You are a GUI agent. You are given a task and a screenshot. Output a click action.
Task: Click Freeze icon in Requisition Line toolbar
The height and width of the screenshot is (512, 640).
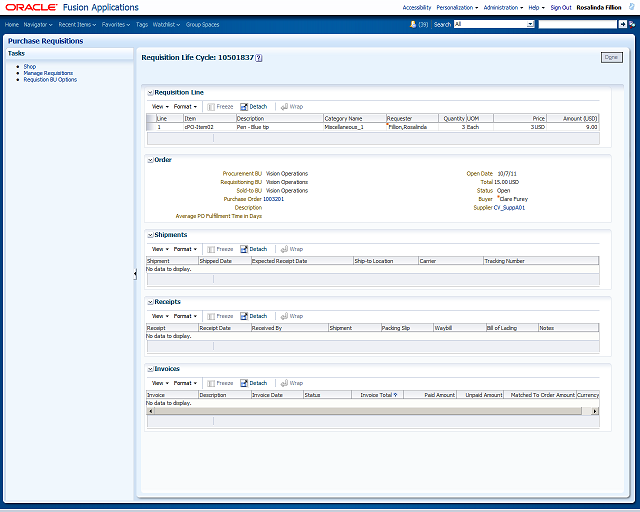[211, 107]
